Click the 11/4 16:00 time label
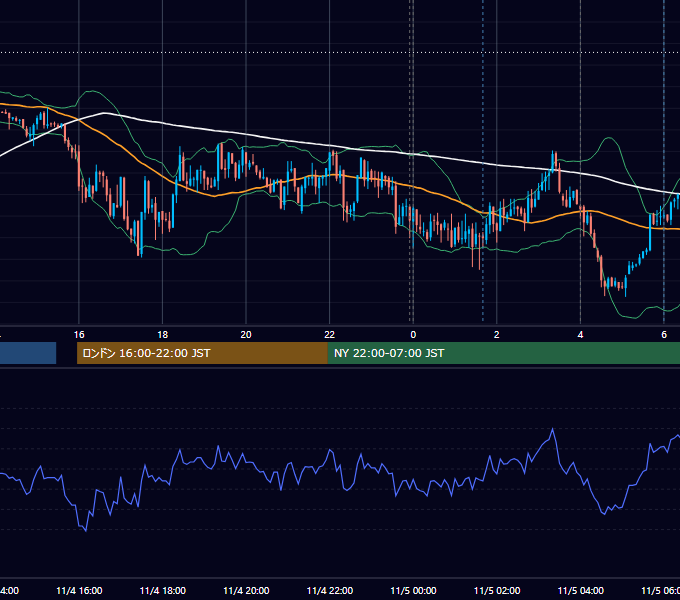The image size is (680, 600). pyautogui.click(x=79, y=591)
